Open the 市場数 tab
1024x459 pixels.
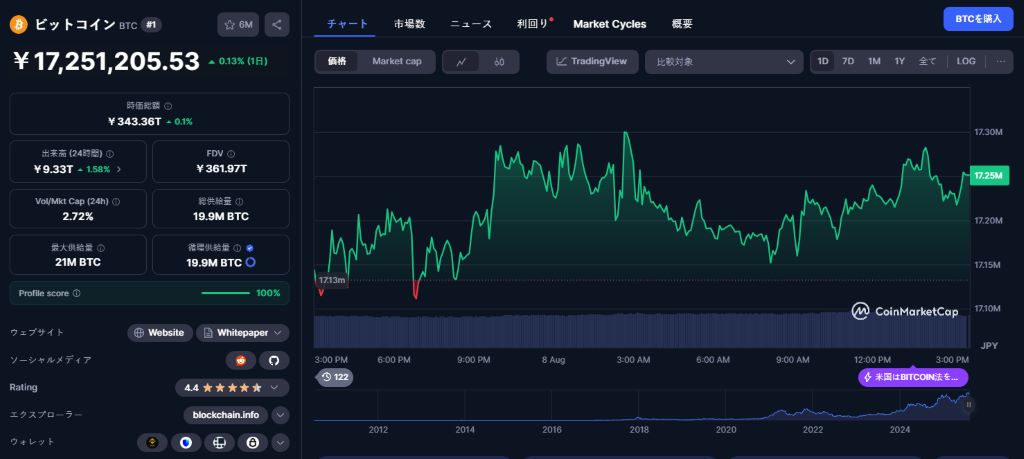click(409, 24)
